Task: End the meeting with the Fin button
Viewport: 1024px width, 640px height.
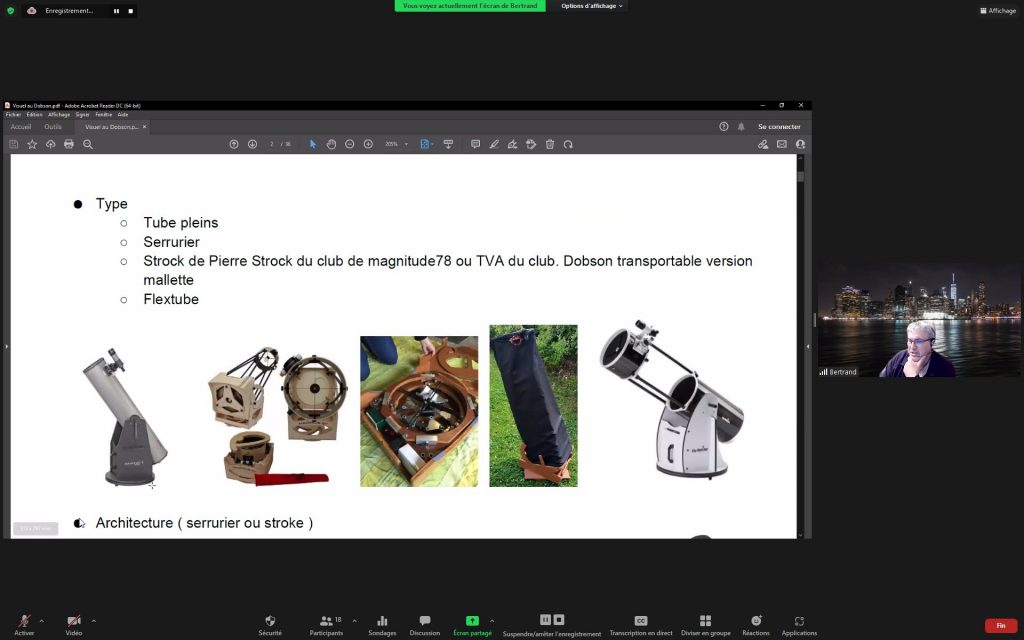Action: (1000, 626)
